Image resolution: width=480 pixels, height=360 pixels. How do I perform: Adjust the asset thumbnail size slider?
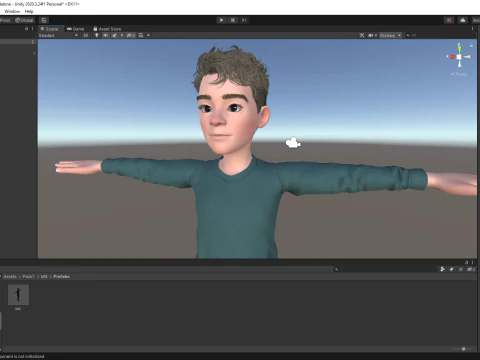click(x=463, y=349)
